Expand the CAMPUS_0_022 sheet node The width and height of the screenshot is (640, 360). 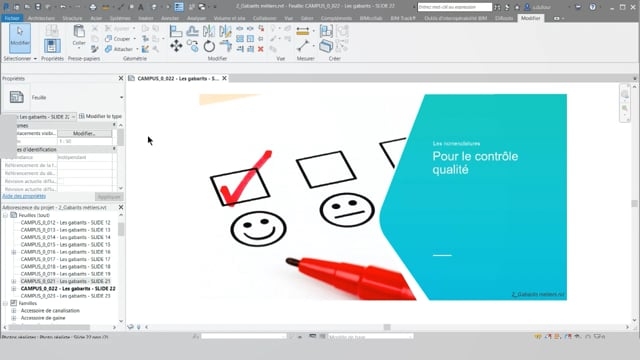coord(13,289)
